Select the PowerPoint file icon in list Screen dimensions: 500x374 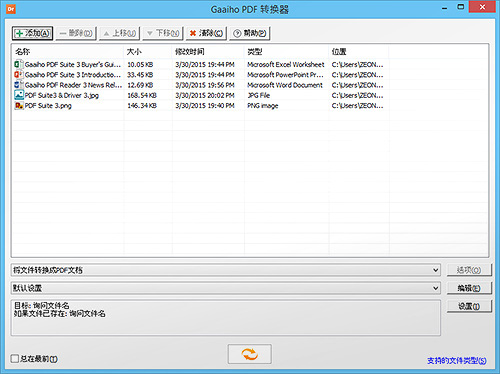tap(19, 74)
